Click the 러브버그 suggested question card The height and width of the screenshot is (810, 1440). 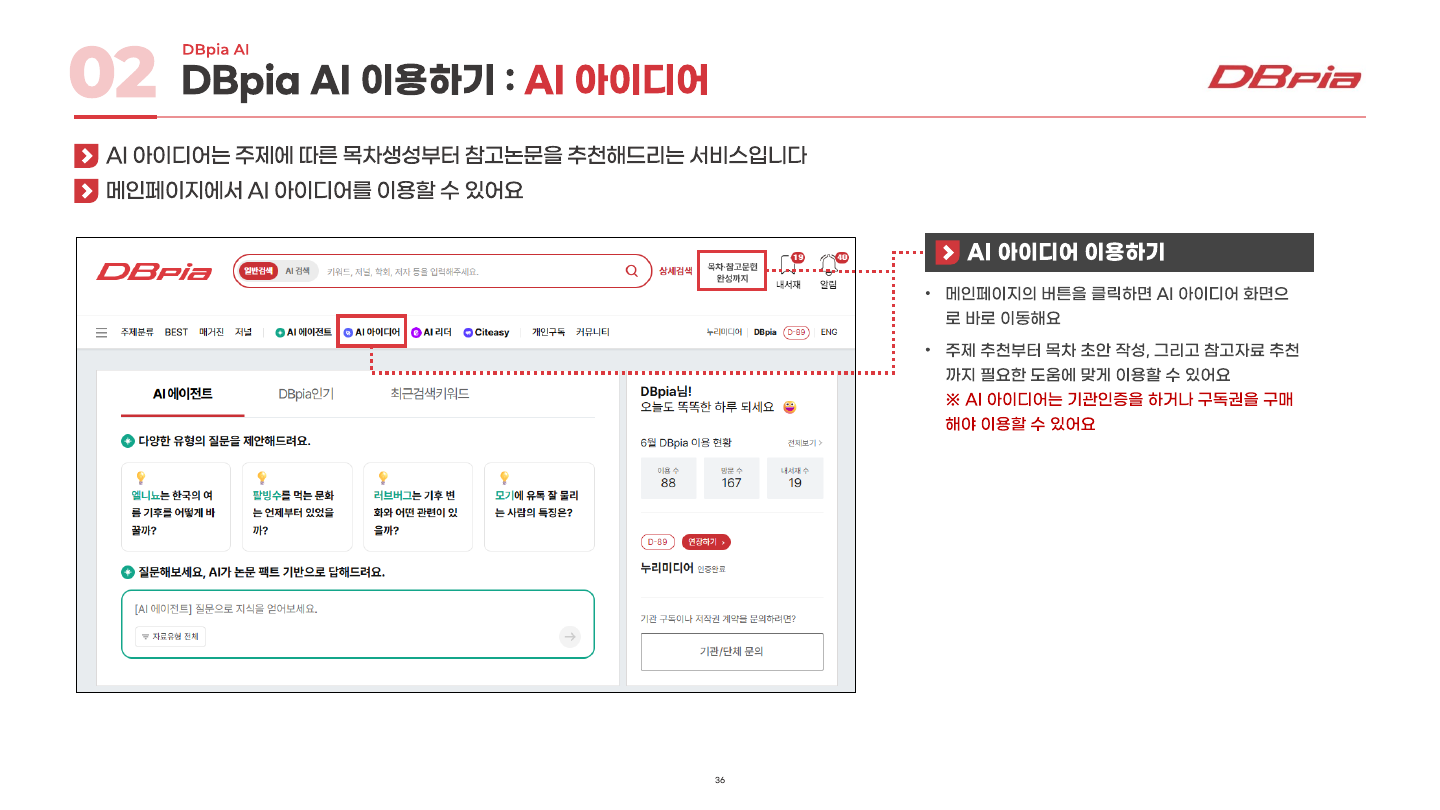pos(418,507)
